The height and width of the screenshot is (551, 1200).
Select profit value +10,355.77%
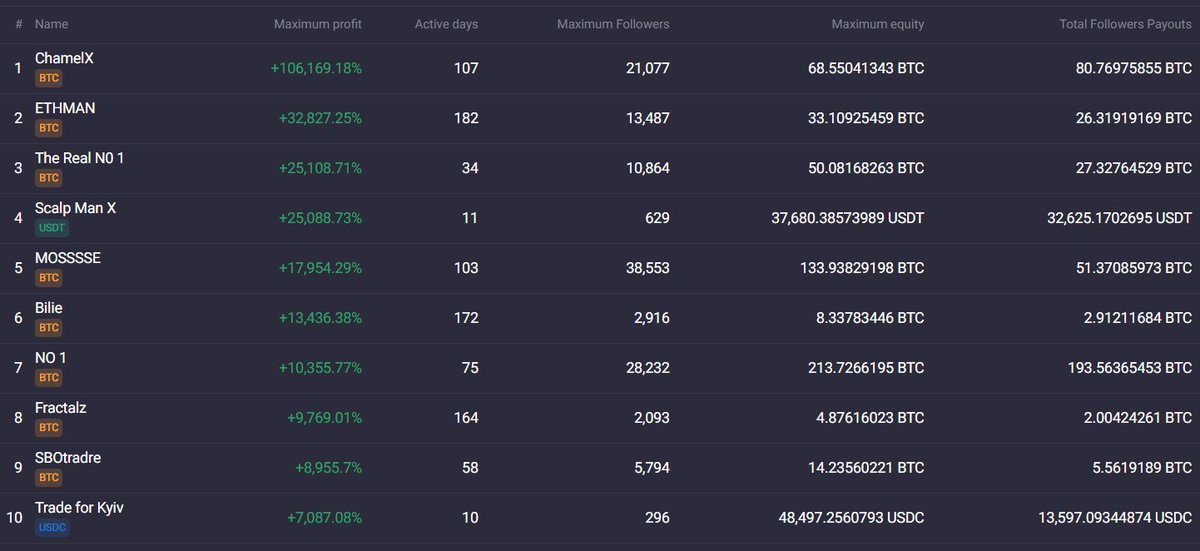(x=320, y=368)
